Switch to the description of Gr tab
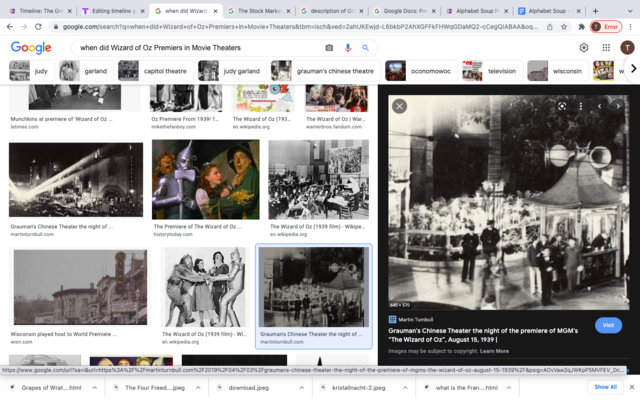Image resolution: width=640 pixels, height=400 pixels. (x=332, y=11)
